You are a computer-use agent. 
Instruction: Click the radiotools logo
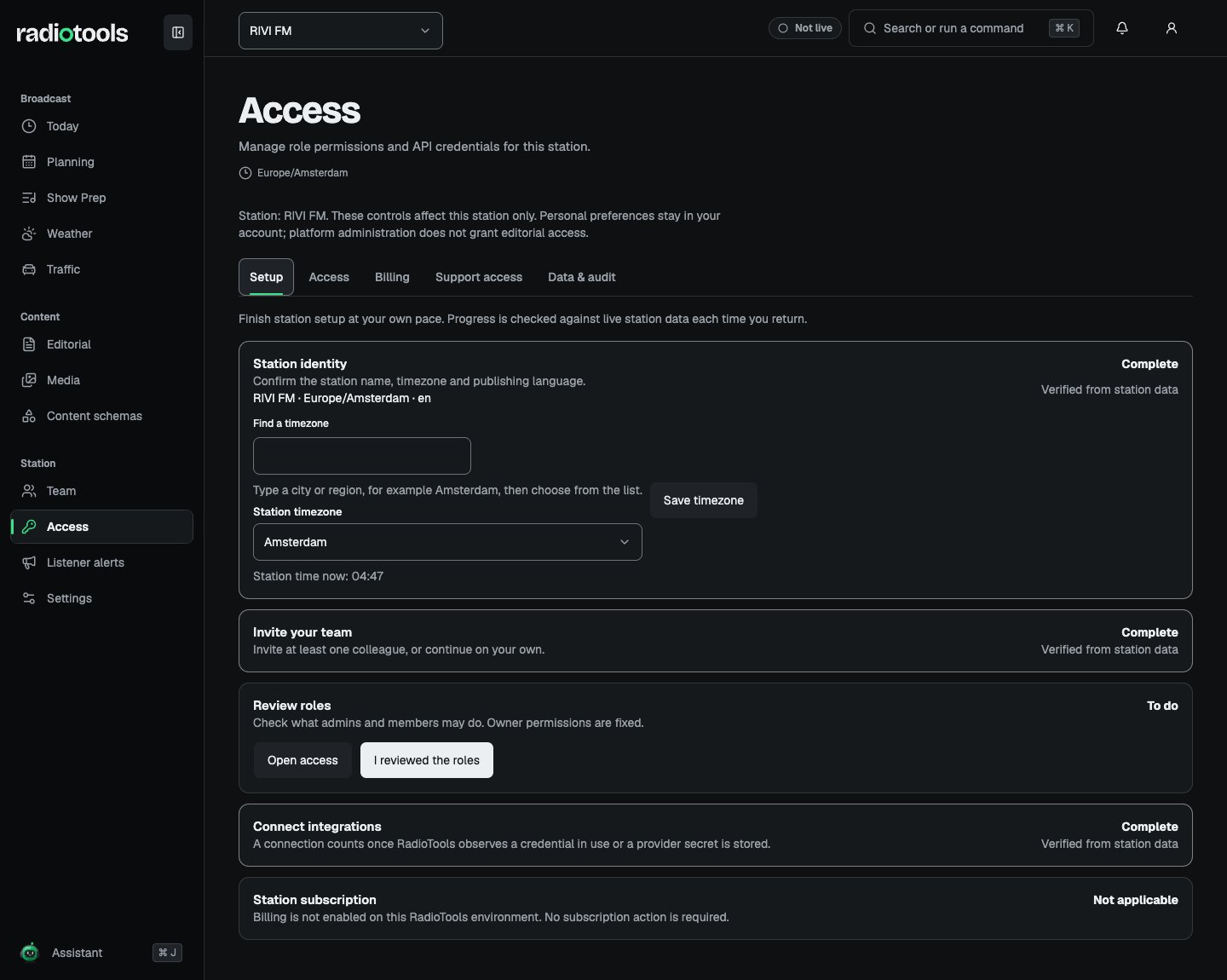[x=72, y=32]
